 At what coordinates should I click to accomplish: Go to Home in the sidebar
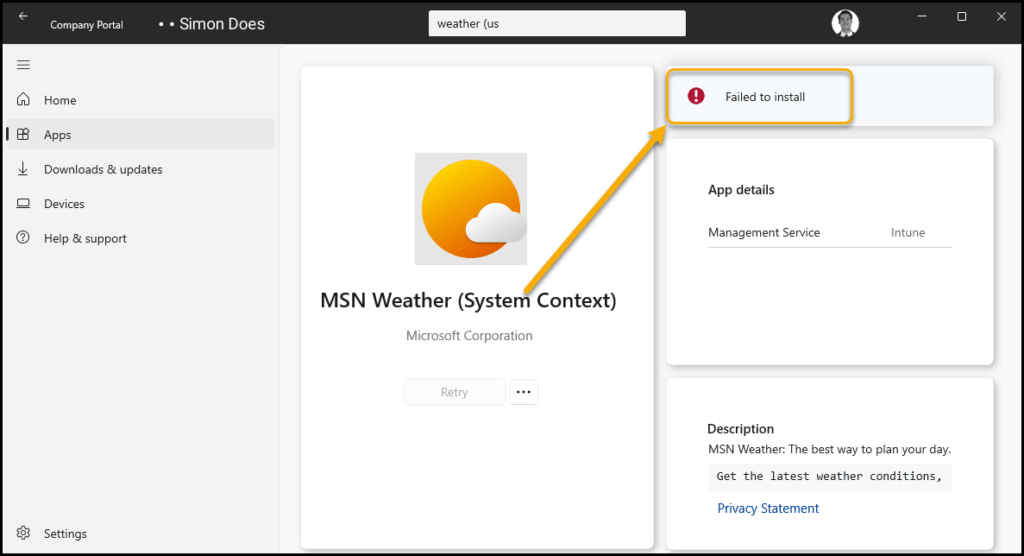(60, 100)
